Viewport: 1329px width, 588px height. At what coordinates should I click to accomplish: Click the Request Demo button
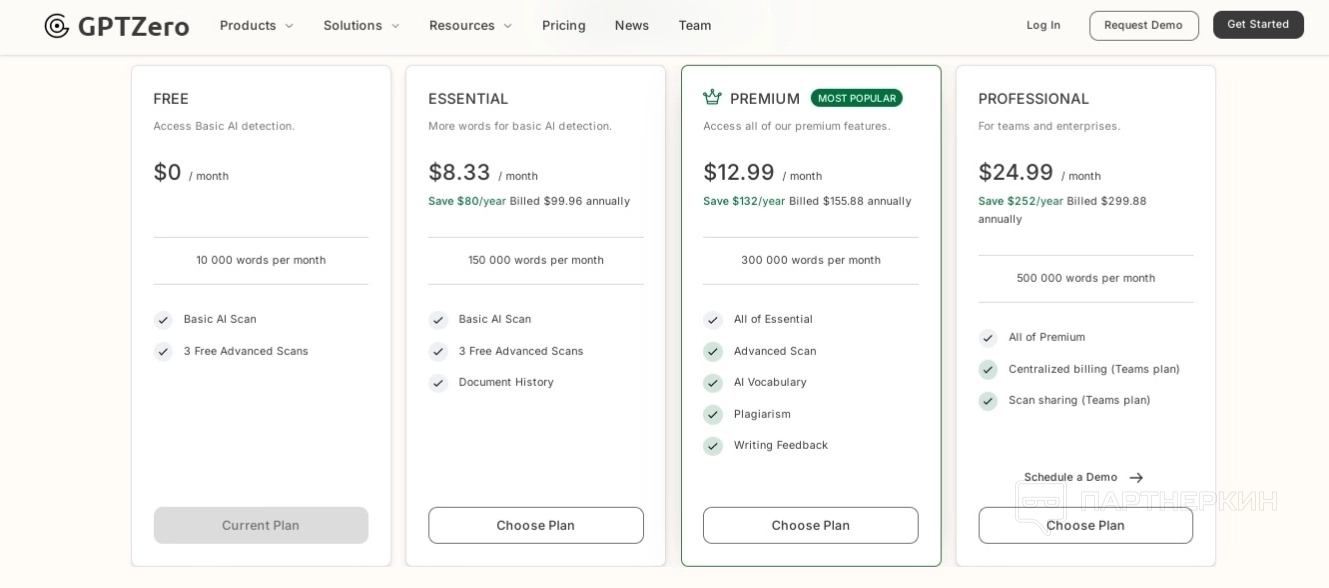click(1143, 26)
